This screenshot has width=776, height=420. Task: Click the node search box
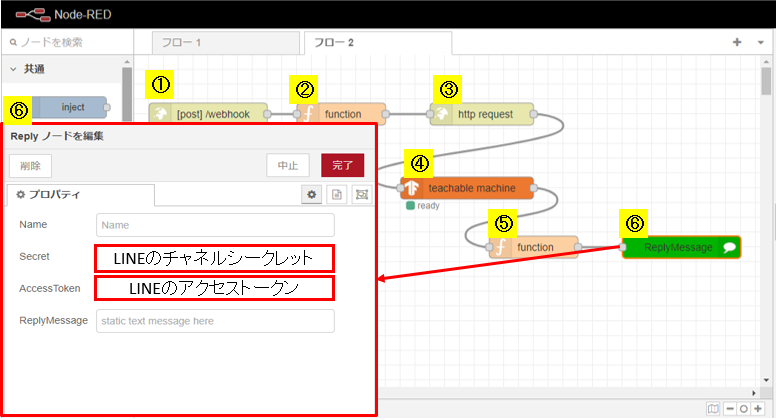pyautogui.click(x=68, y=42)
